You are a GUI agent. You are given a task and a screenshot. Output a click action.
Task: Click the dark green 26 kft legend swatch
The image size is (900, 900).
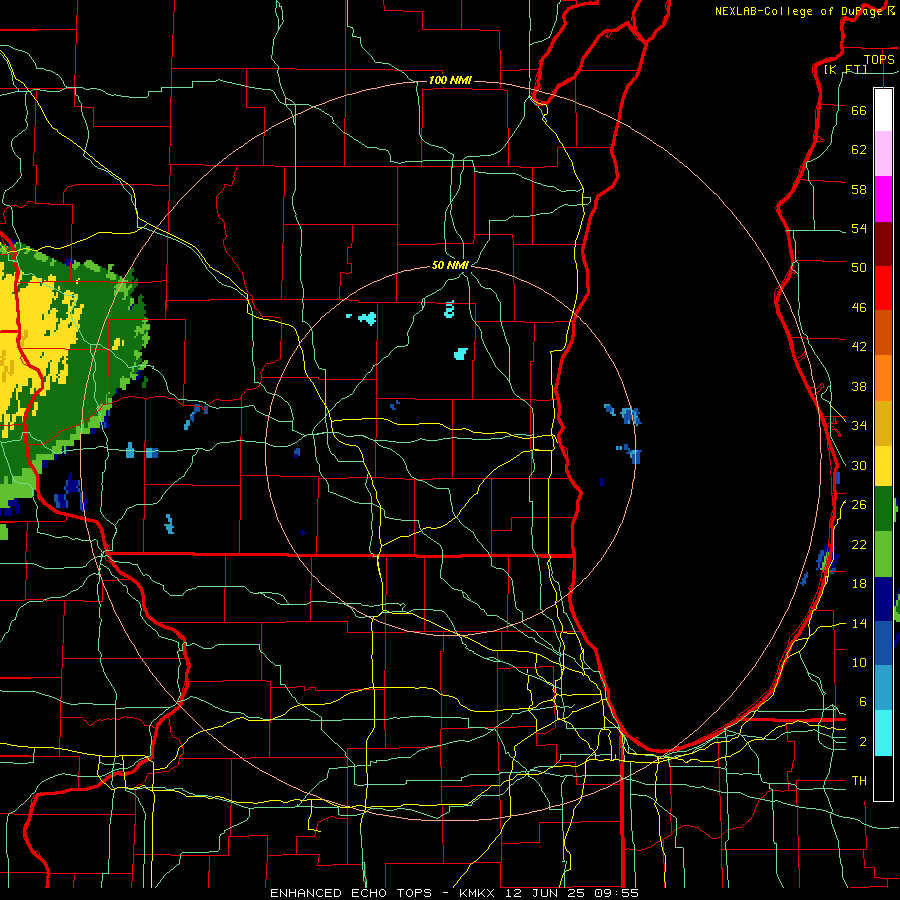point(883,509)
